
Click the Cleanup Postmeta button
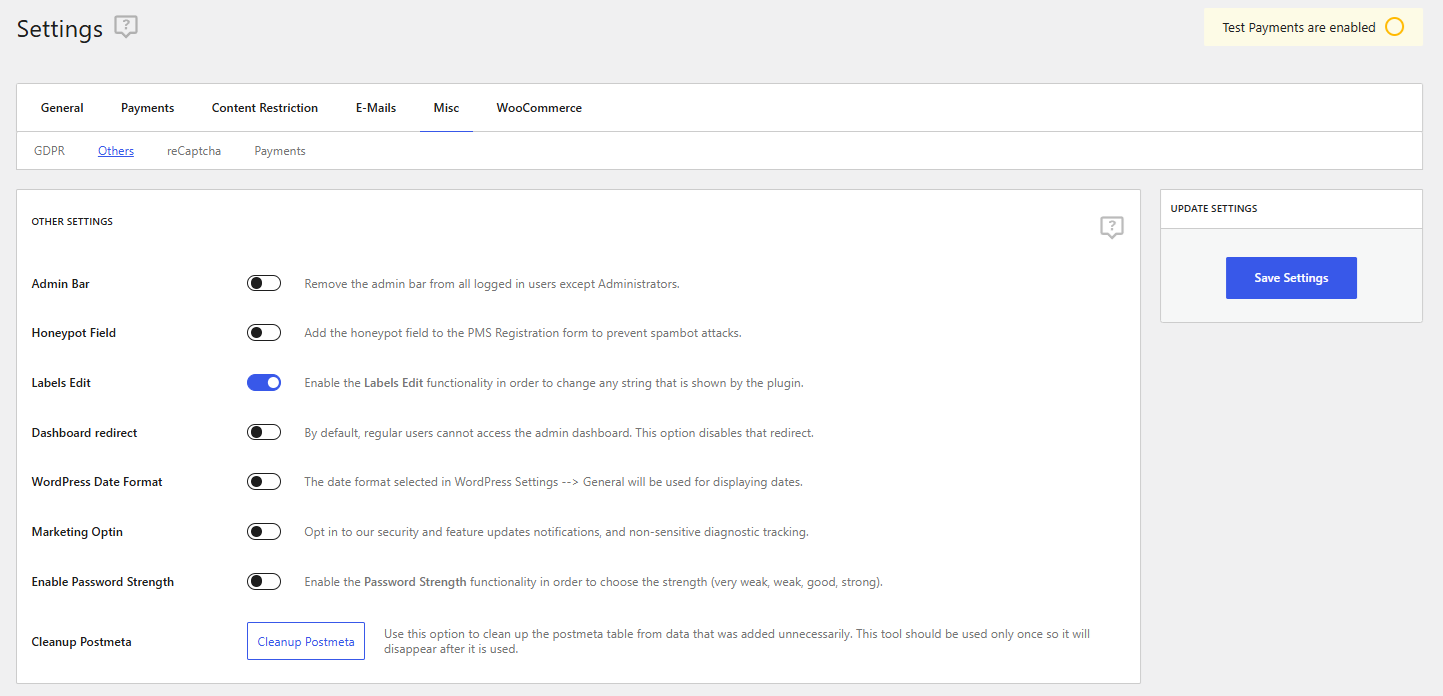306,642
